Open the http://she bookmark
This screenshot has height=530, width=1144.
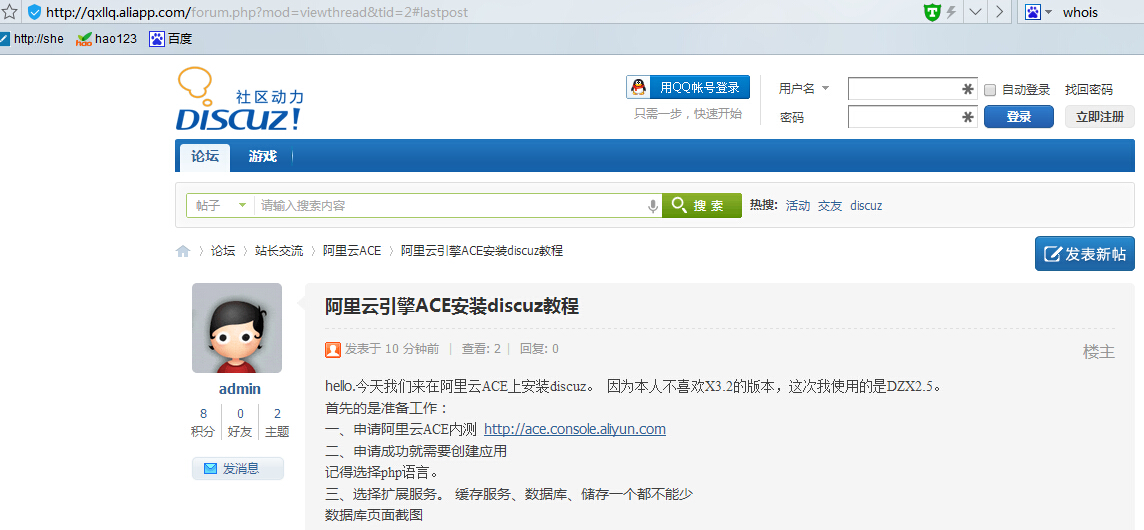[x=32, y=39]
